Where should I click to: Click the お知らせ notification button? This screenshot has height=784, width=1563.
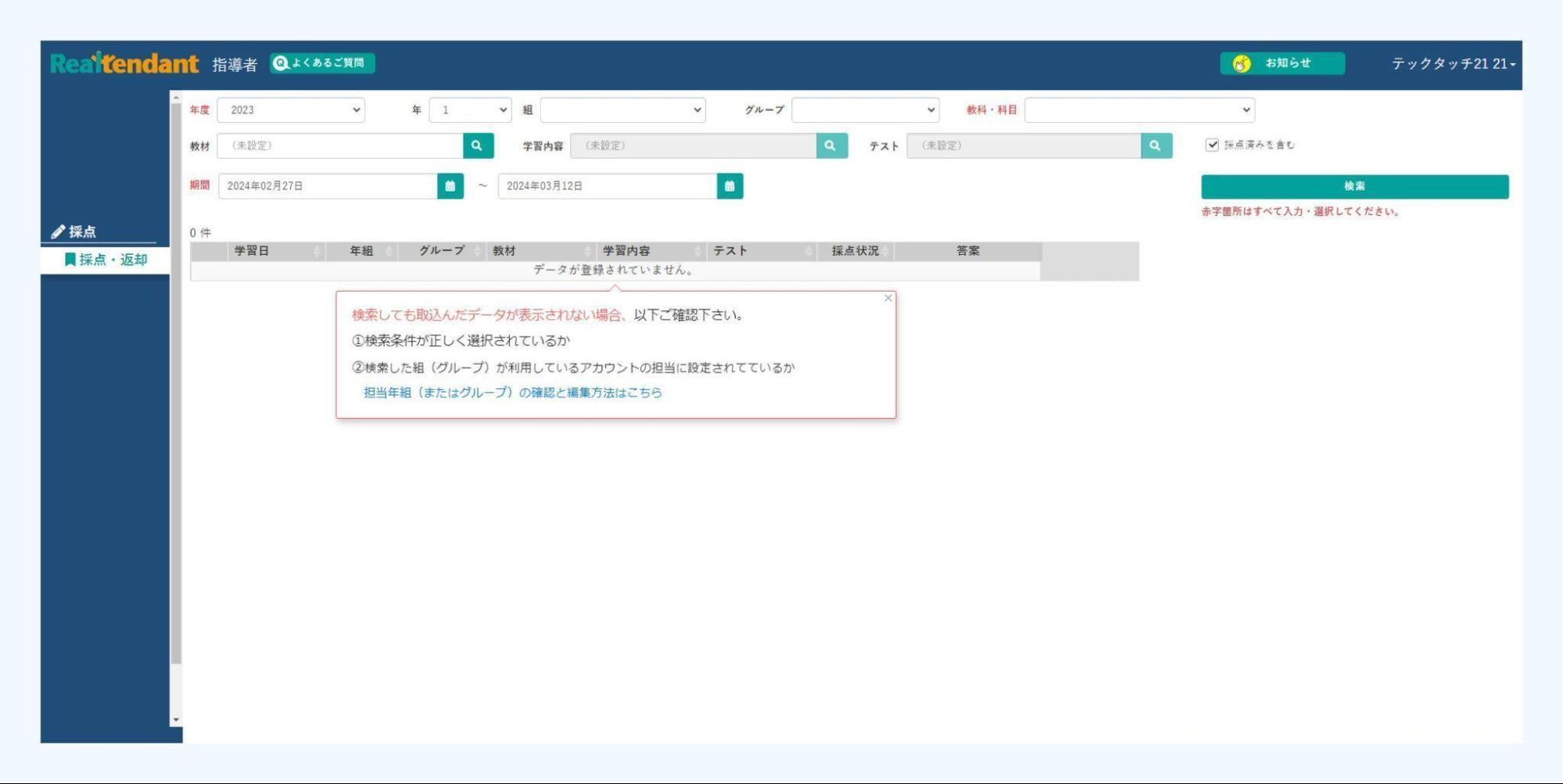[x=1282, y=63]
